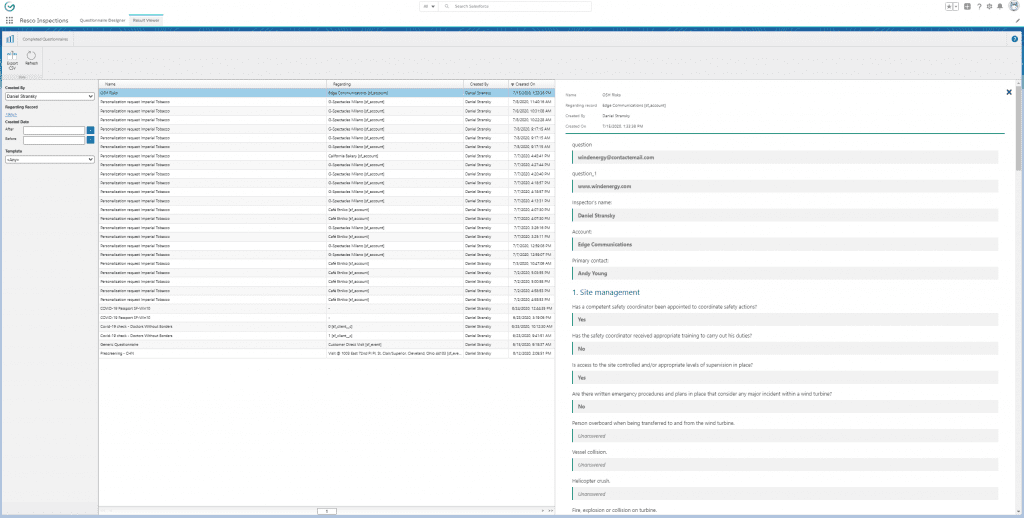Image resolution: width=1024 pixels, height=518 pixels.
Task: Open the setup gear icon
Action: tap(989, 7)
